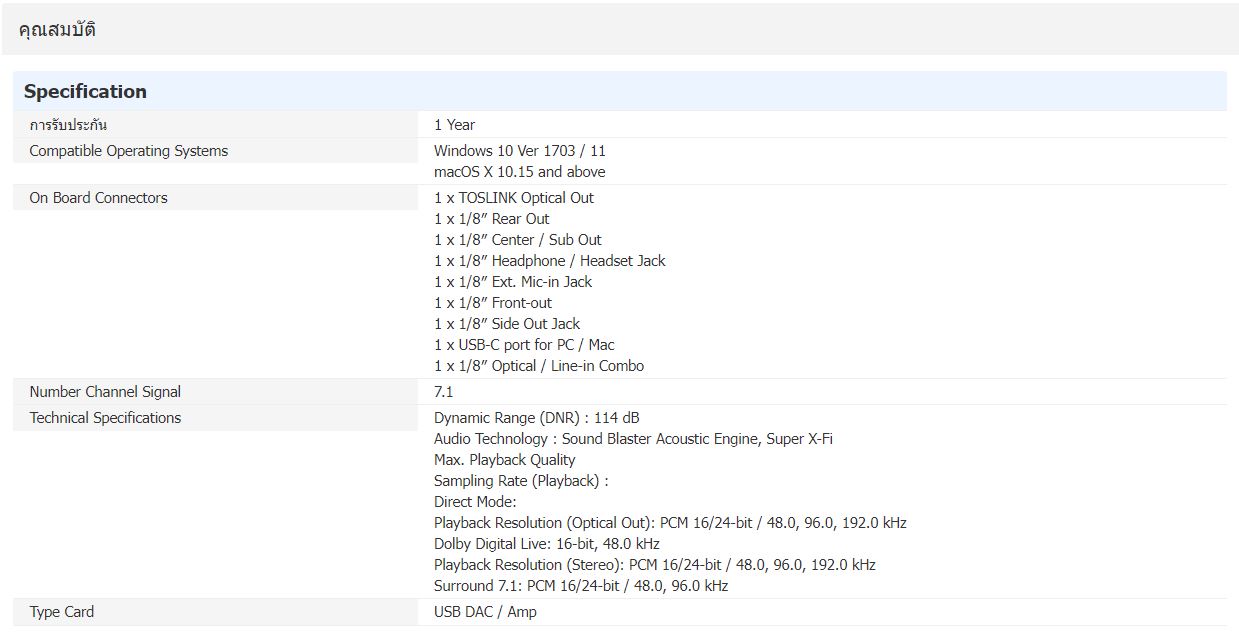Select the Type Card row label
This screenshot has width=1239, height=637.
(61, 612)
